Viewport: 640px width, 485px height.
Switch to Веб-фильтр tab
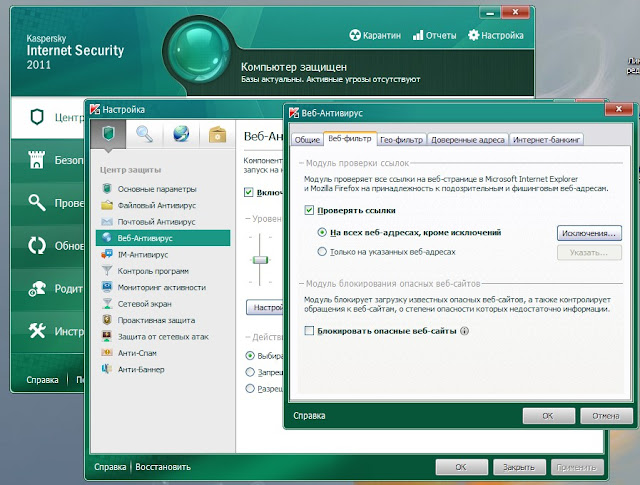pos(350,138)
